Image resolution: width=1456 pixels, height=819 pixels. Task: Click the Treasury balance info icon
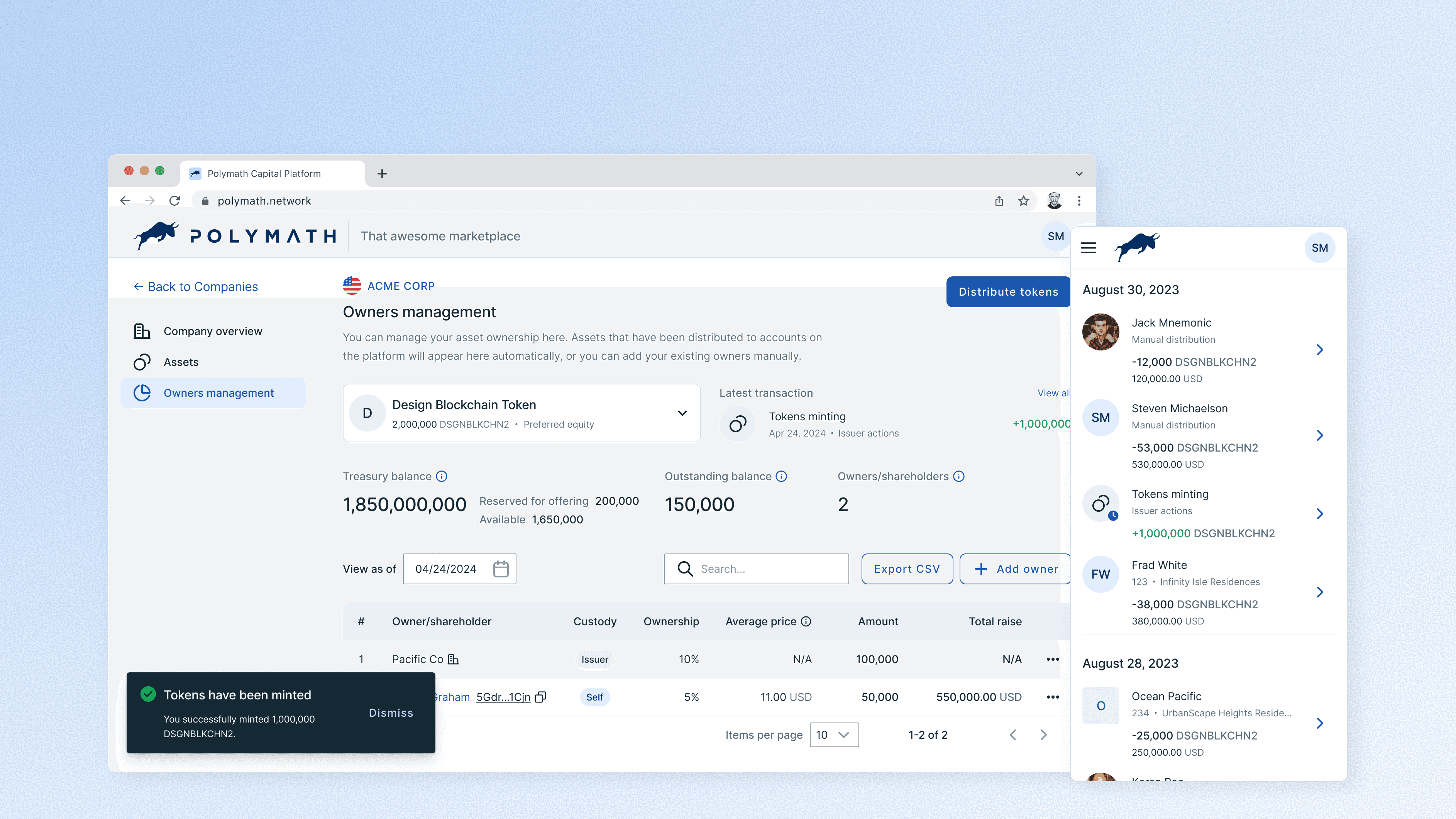[442, 477]
